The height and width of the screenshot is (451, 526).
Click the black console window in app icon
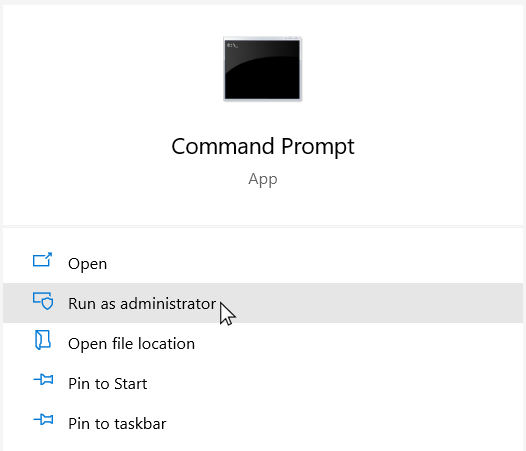(x=262, y=70)
